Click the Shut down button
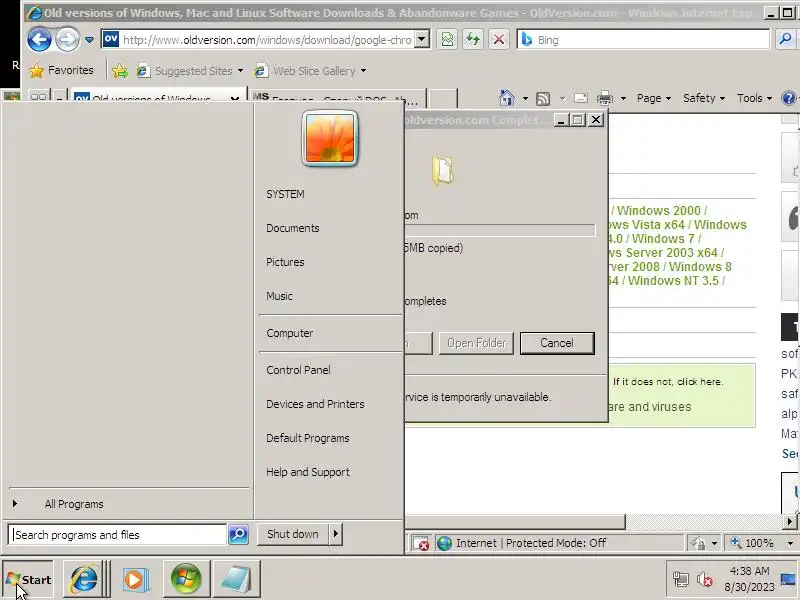Image resolution: width=800 pixels, height=600 pixels. point(293,534)
